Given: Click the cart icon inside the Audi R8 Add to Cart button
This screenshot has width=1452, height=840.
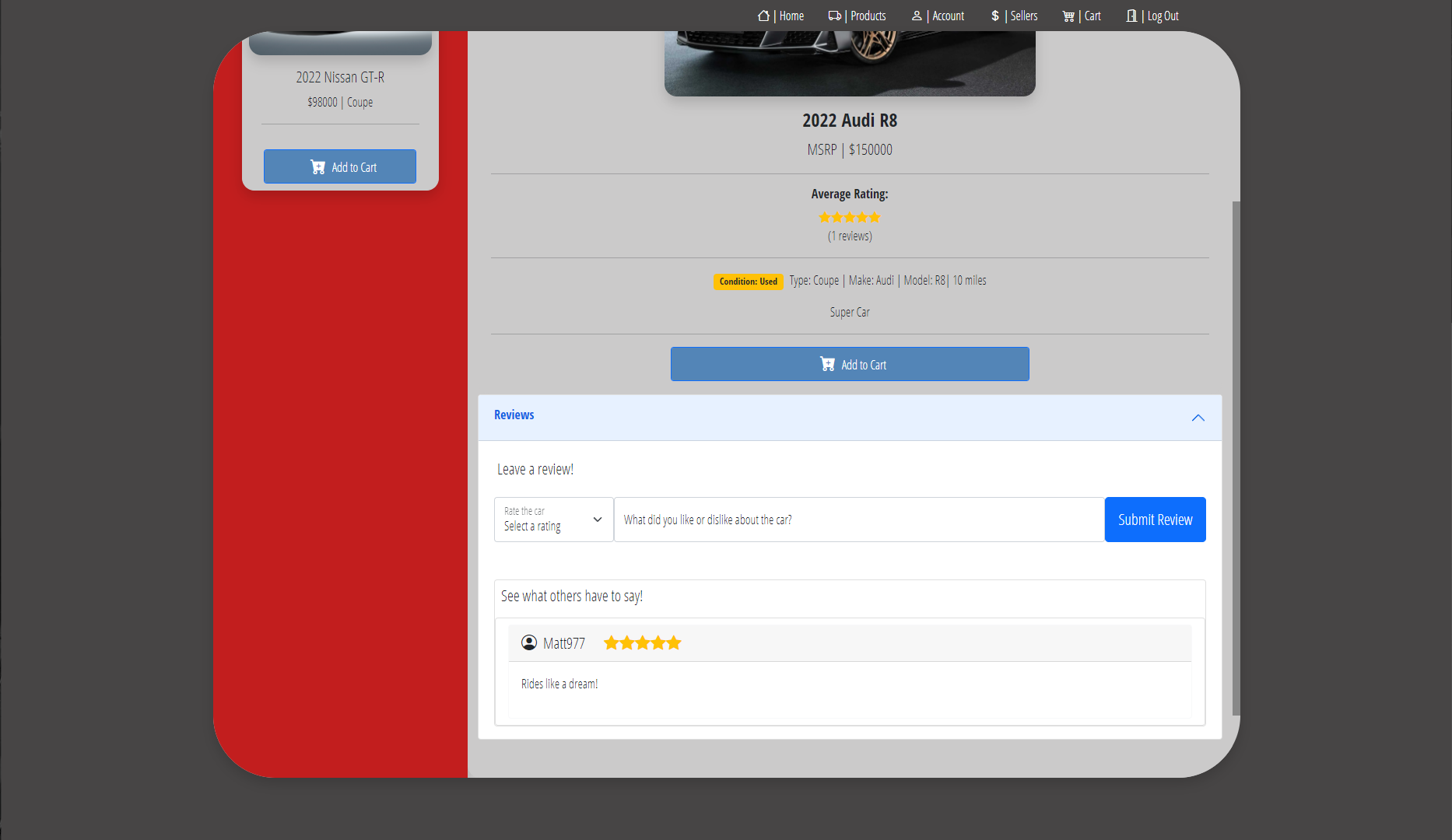Looking at the screenshot, I should pos(826,363).
